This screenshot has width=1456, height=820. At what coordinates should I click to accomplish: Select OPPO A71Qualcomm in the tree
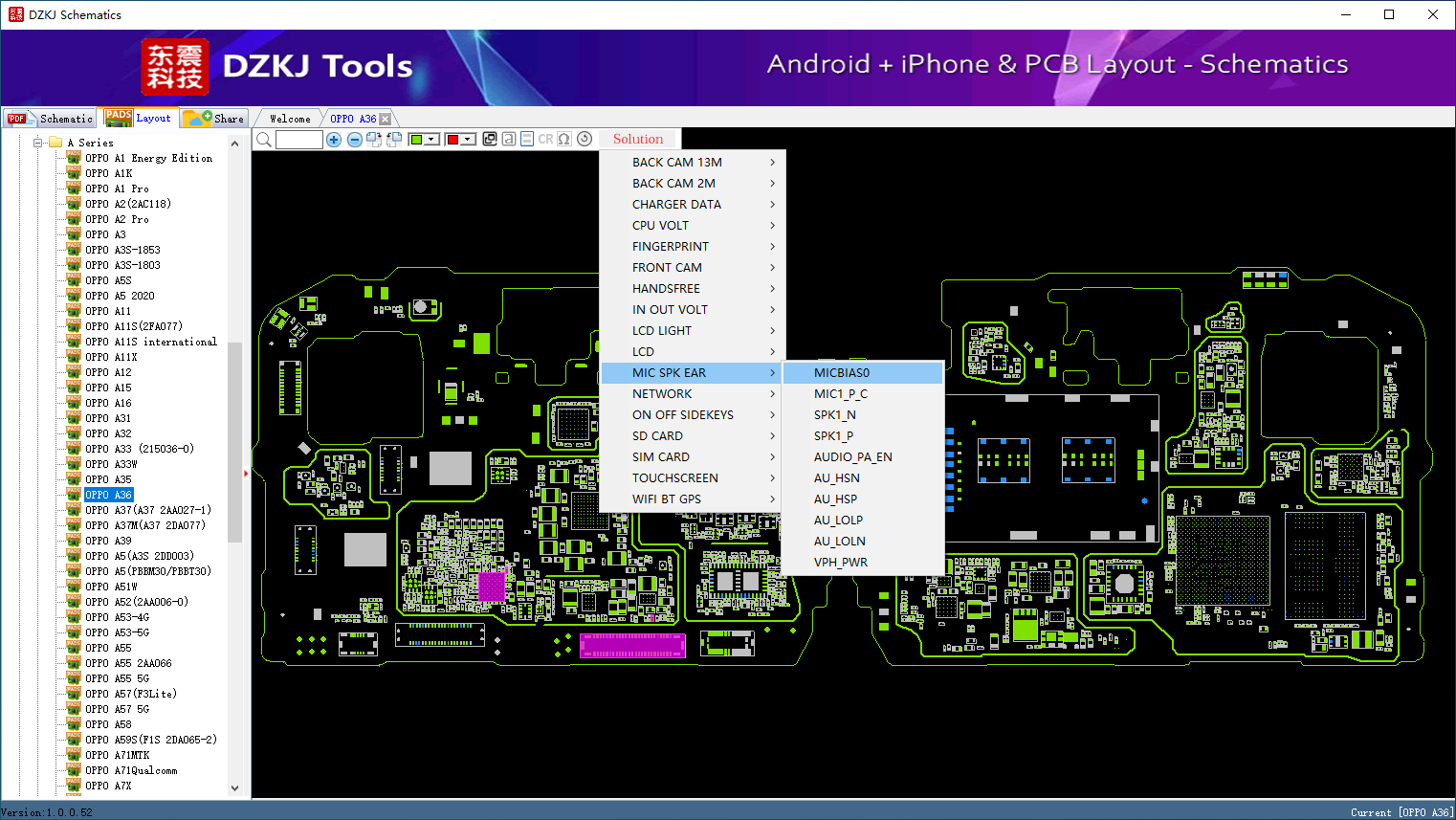click(131, 770)
